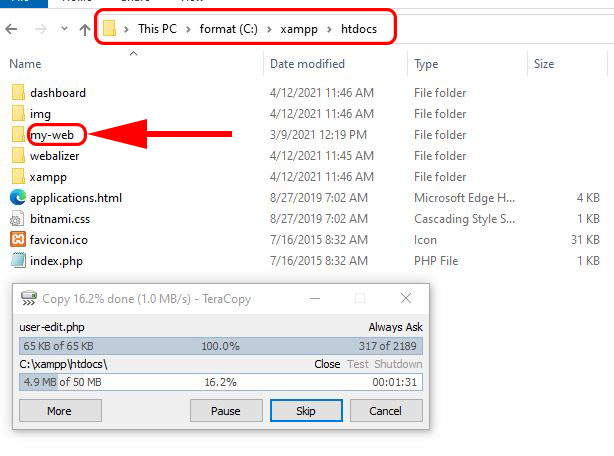Choose Test after copy option
Viewport: 614px width, 456px height.
pos(358,364)
